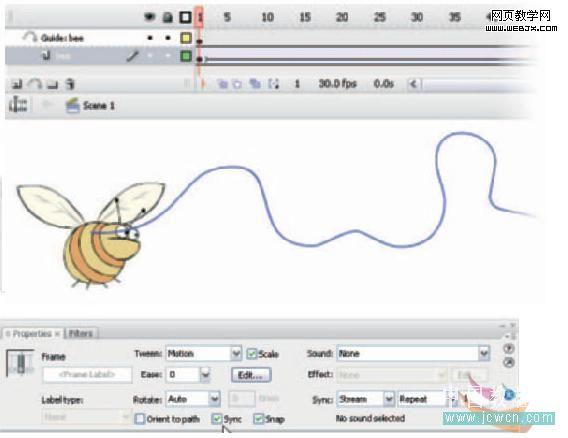Close the Properties tab
Screen dimensions: 568x438
click(x=57, y=334)
